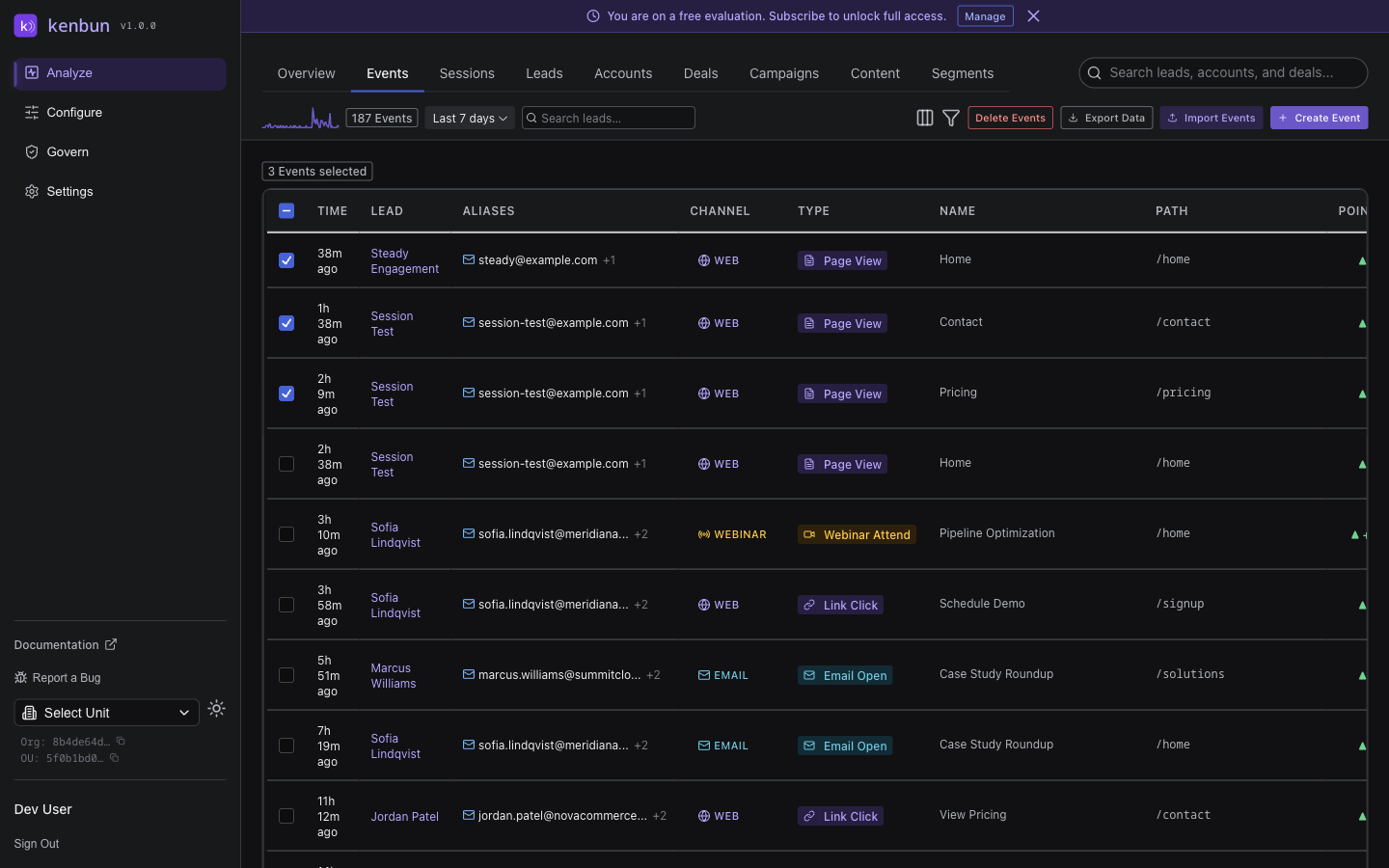Click the clock icon in evaluation banner
Screen dimensions: 1389x868
593,16
